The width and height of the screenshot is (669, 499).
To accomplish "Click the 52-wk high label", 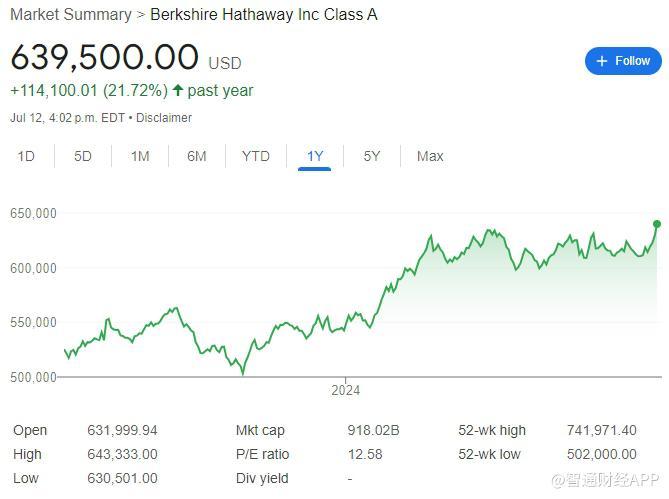I will pyautogui.click(x=492, y=431).
